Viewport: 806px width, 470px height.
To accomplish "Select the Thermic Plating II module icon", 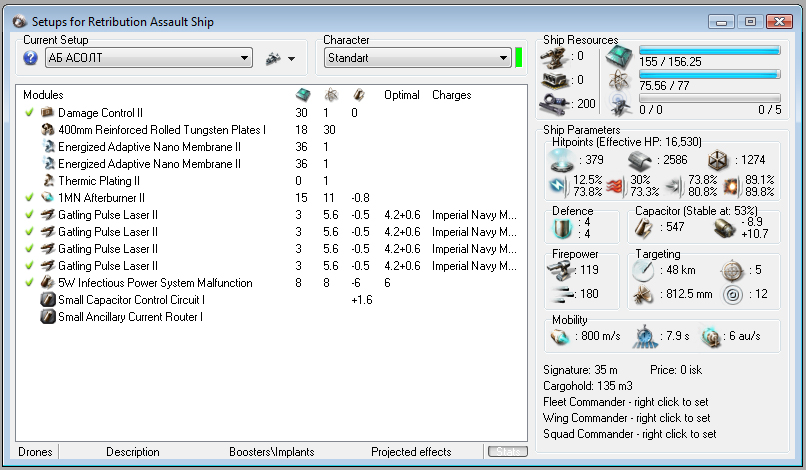I will coord(48,180).
